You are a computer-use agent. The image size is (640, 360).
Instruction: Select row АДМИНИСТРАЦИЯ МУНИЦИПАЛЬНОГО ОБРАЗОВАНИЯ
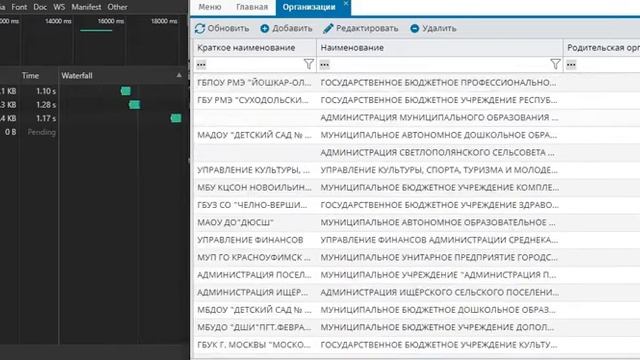[416, 118]
